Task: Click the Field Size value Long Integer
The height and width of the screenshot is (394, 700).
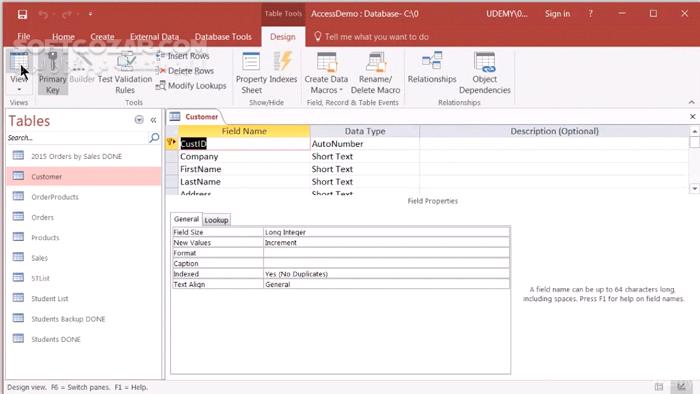Action: tap(386, 232)
